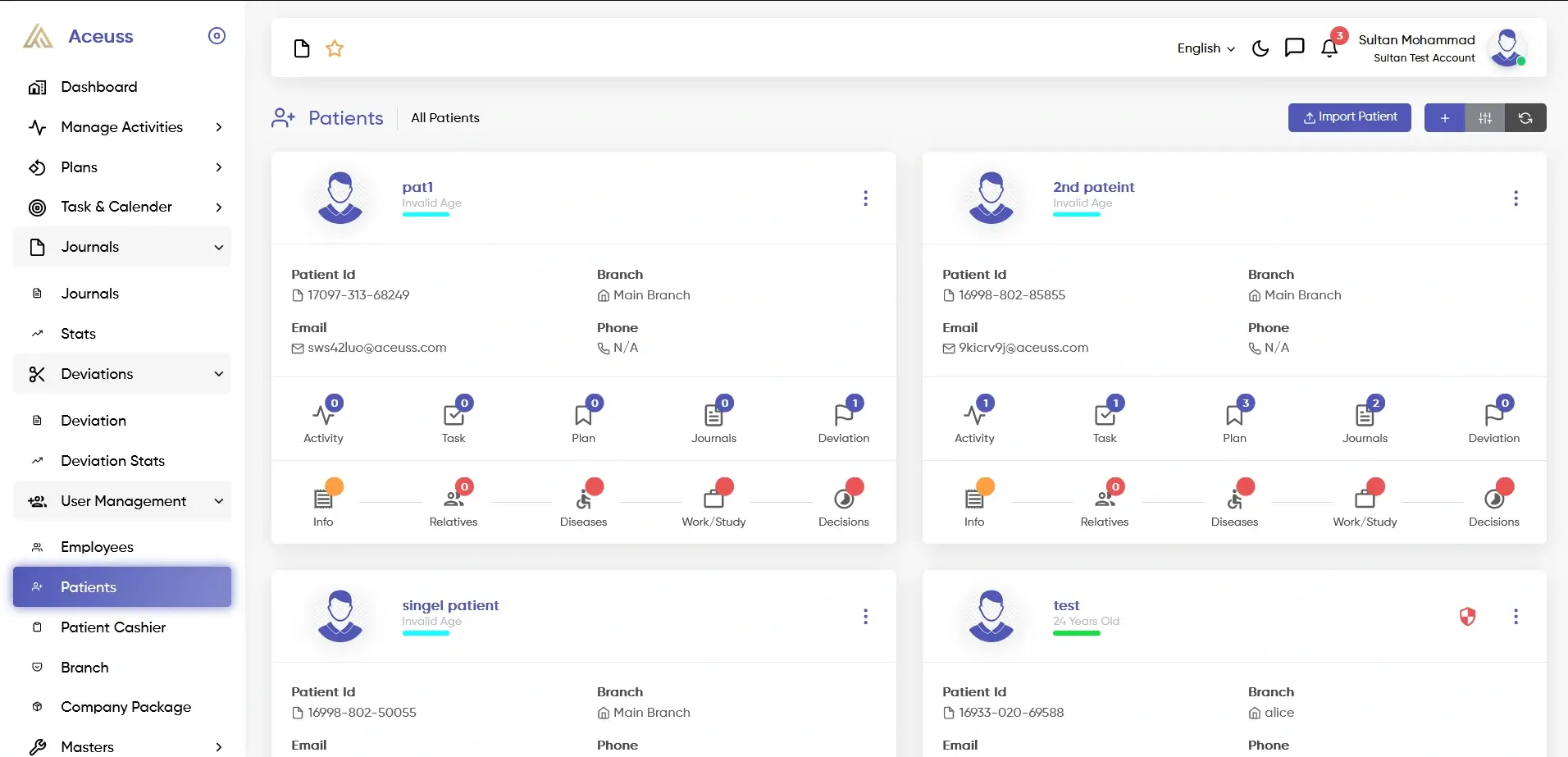Go to Patient Cashier in sidebar
This screenshot has height=757, width=1568.
click(113, 627)
